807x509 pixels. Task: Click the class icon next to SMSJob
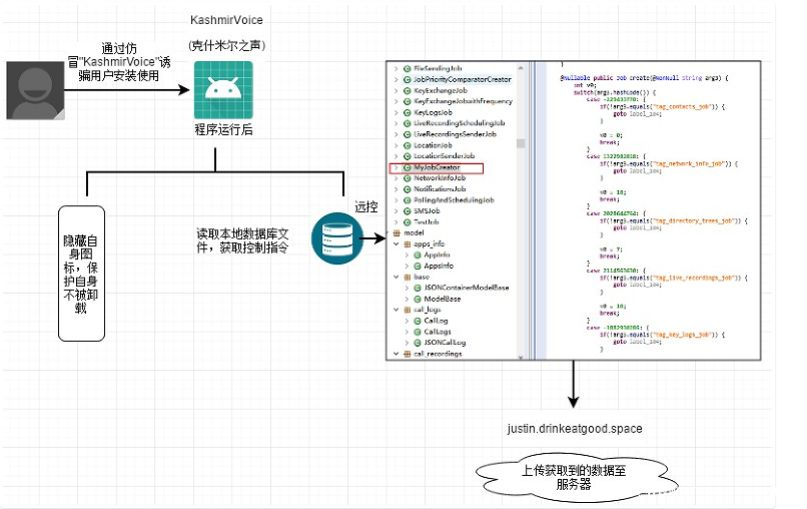click(x=406, y=212)
